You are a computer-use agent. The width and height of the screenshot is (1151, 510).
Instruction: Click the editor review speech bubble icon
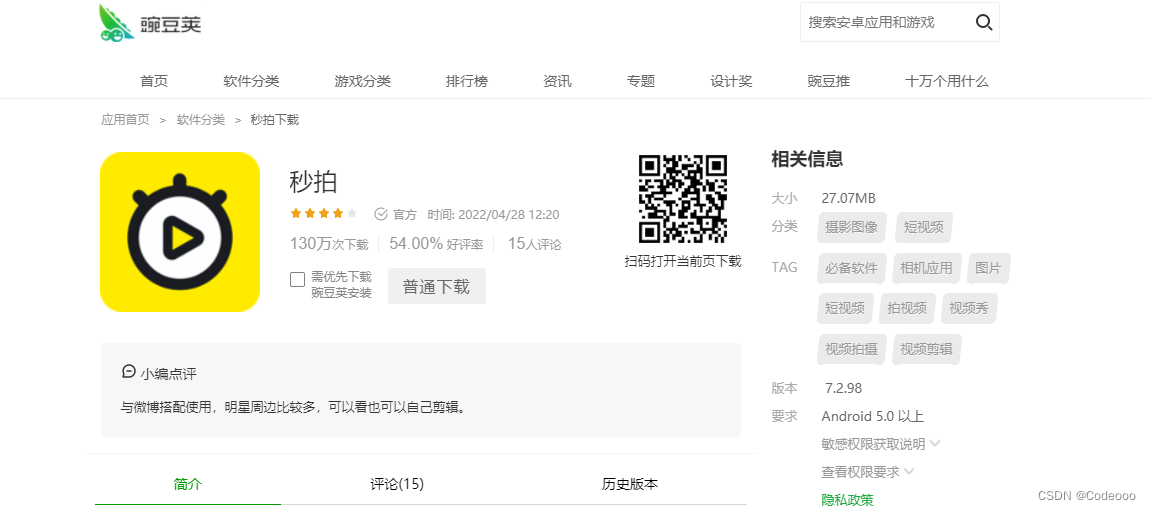(x=128, y=372)
